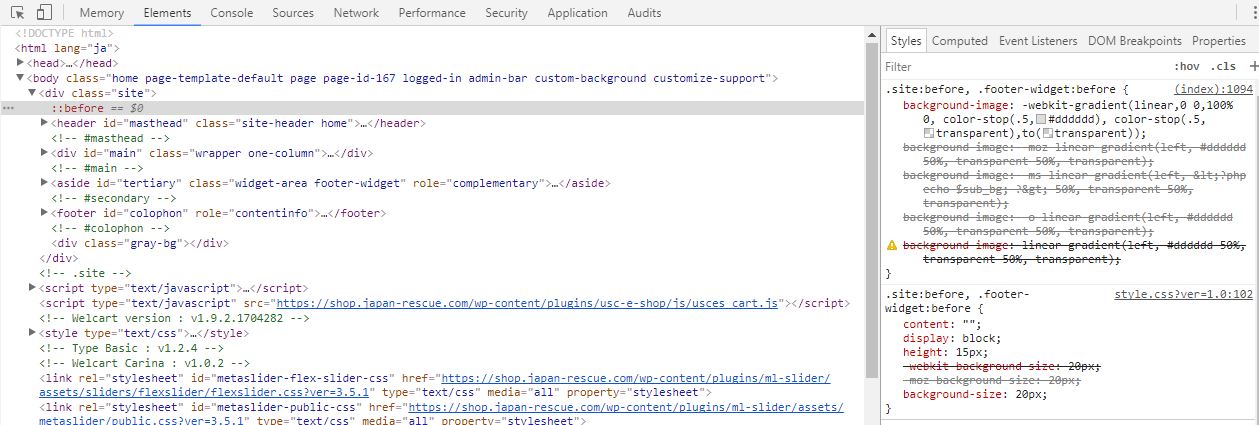Screen dimensions: 1259x425
Task: Open the Application tab
Action: click(x=577, y=13)
